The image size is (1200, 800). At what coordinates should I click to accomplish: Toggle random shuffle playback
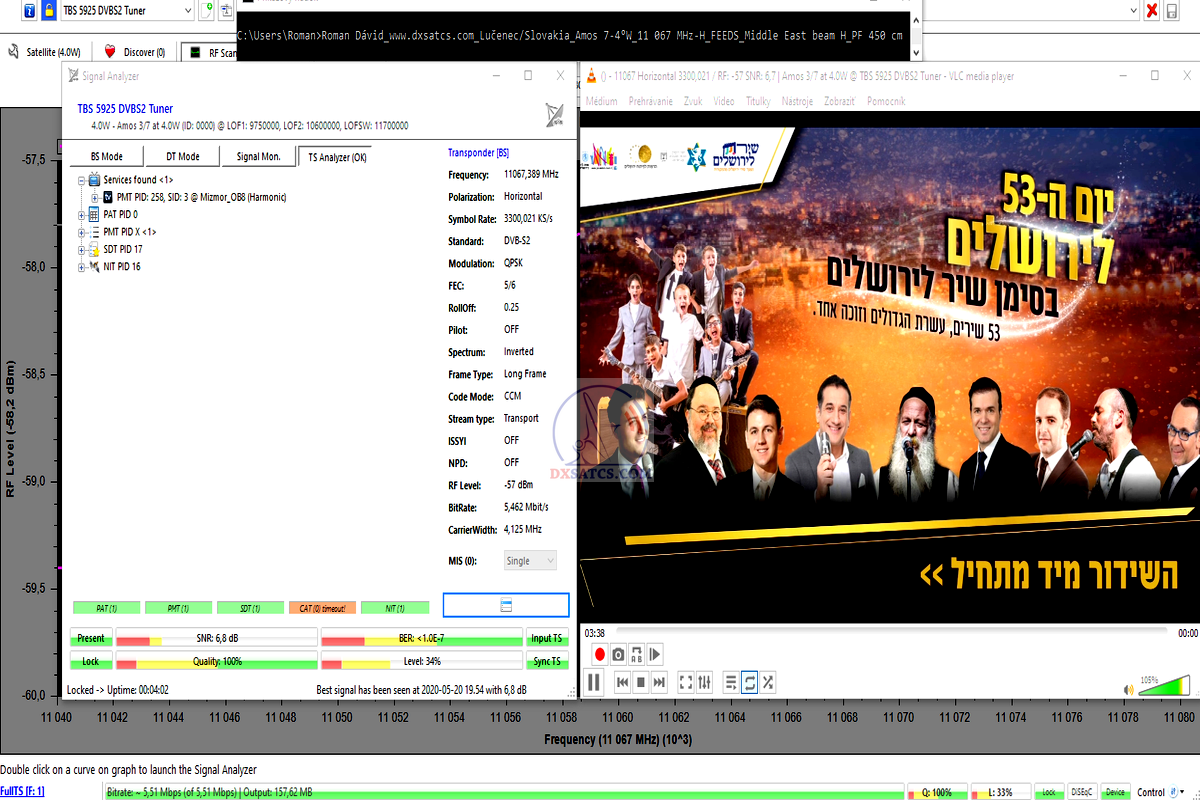tap(768, 682)
